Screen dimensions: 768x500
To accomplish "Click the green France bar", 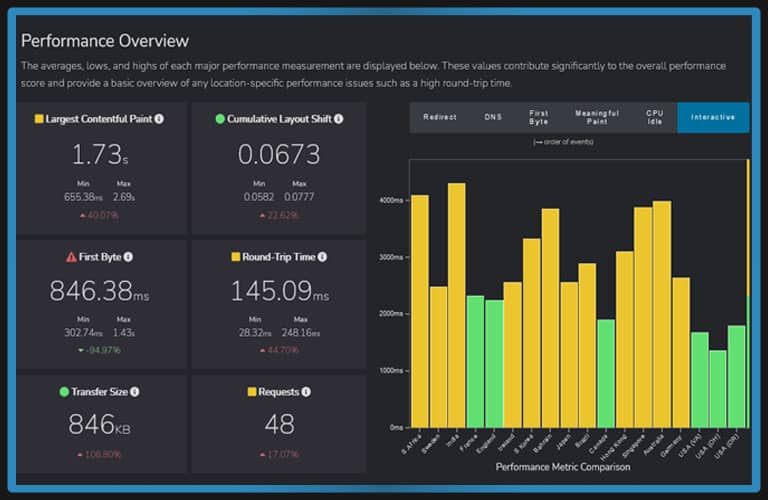I will point(476,362).
